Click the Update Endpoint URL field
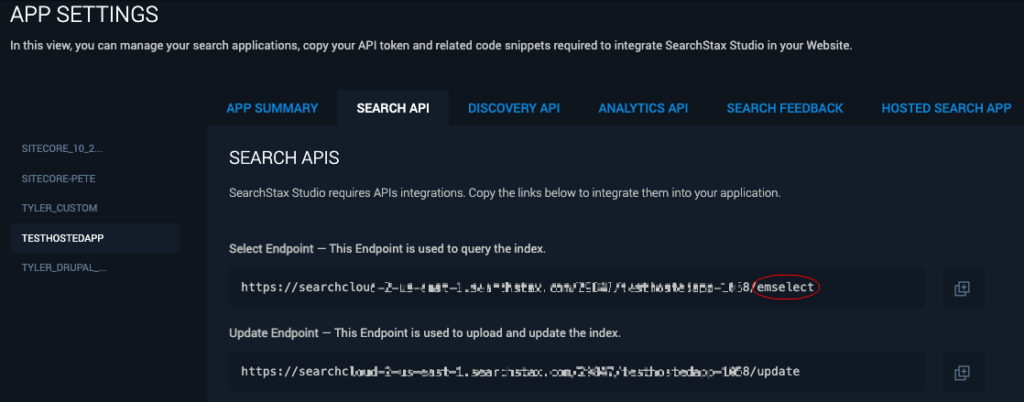This screenshot has height=402, width=1024. [x=577, y=372]
